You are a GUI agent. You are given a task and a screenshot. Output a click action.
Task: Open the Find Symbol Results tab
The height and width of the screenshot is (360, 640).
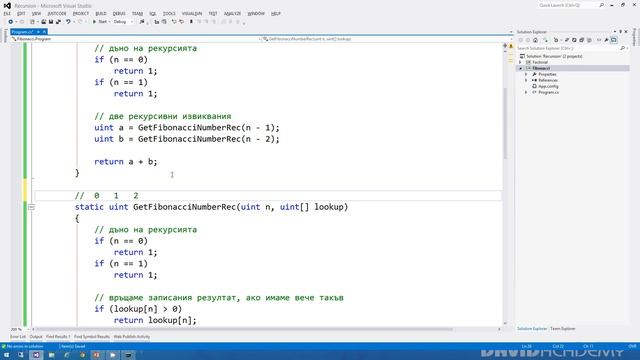[x=92, y=337]
